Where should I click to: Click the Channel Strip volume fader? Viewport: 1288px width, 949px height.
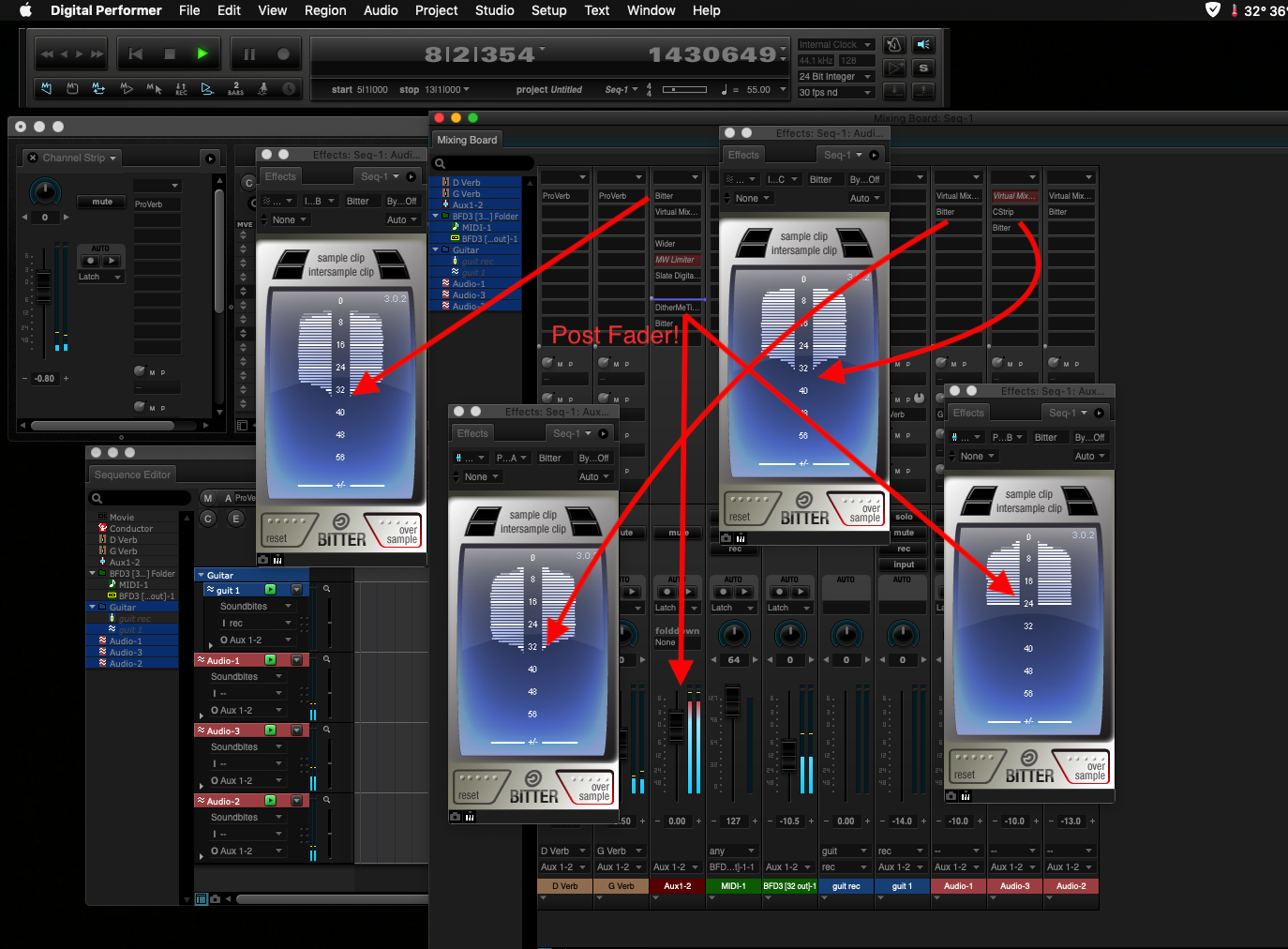(x=43, y=286)
